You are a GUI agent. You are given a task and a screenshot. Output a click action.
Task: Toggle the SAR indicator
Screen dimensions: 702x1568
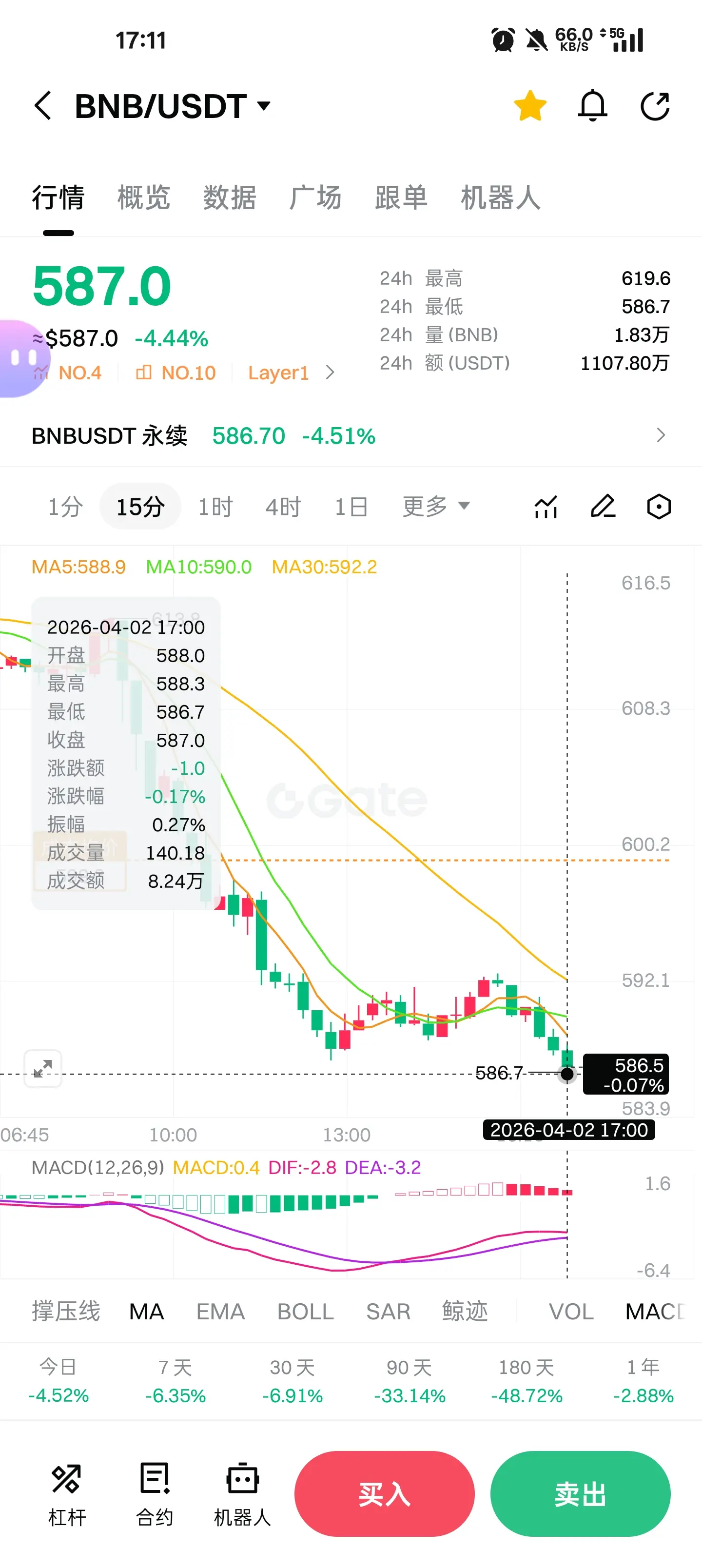(x=388, y=1311)
